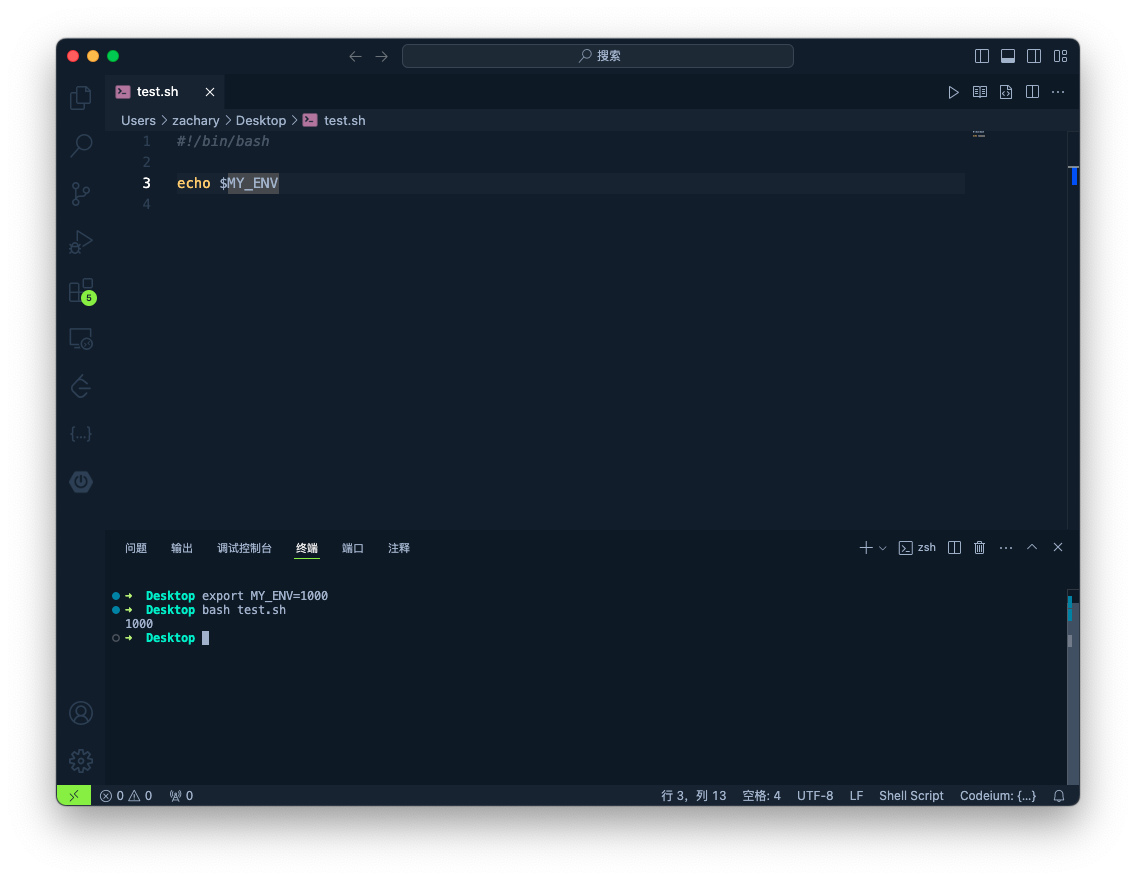Click the zachary breadcrumb
The height and width of the screenshot is (880, 1136).
(x=196, y=121)
